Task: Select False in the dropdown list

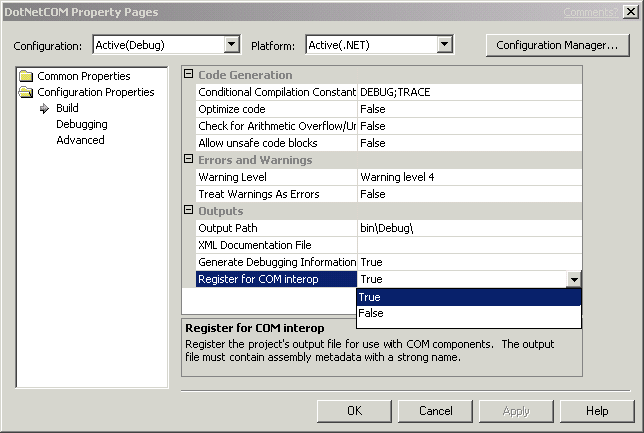Action: 468,314
